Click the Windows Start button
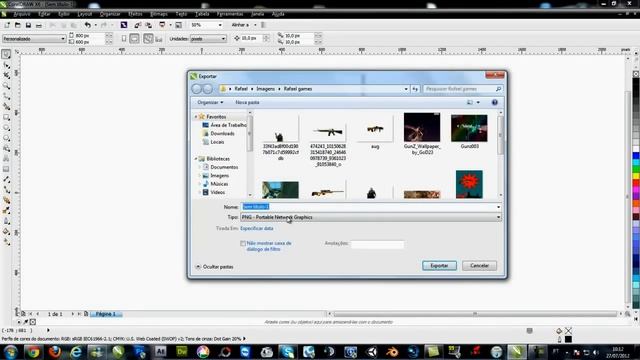 (x=11, y=352)
